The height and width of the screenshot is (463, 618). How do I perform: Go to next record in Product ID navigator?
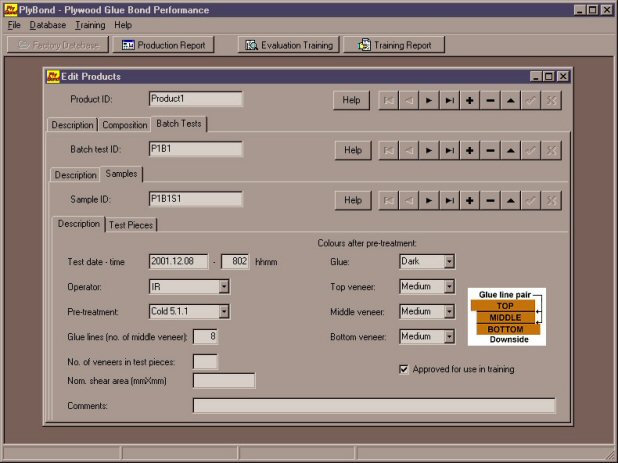[429, 100]
